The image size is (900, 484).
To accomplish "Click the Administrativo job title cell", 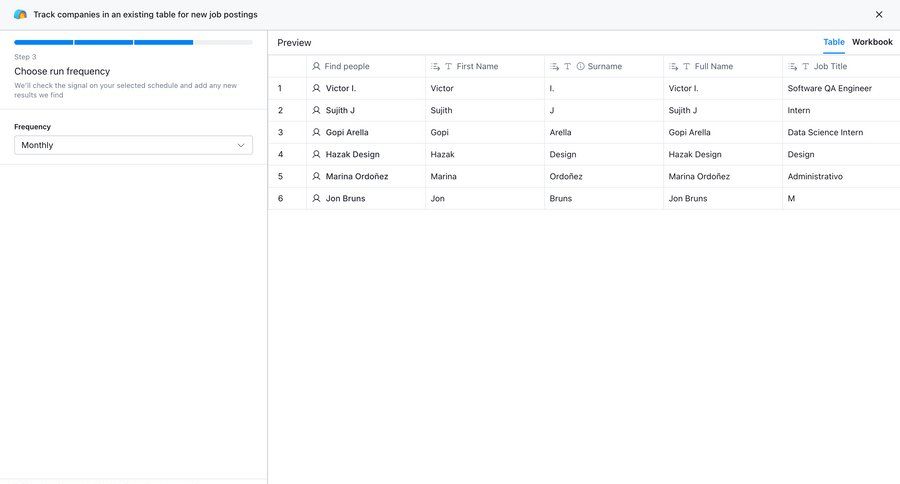I will click(x=841, y=176).
